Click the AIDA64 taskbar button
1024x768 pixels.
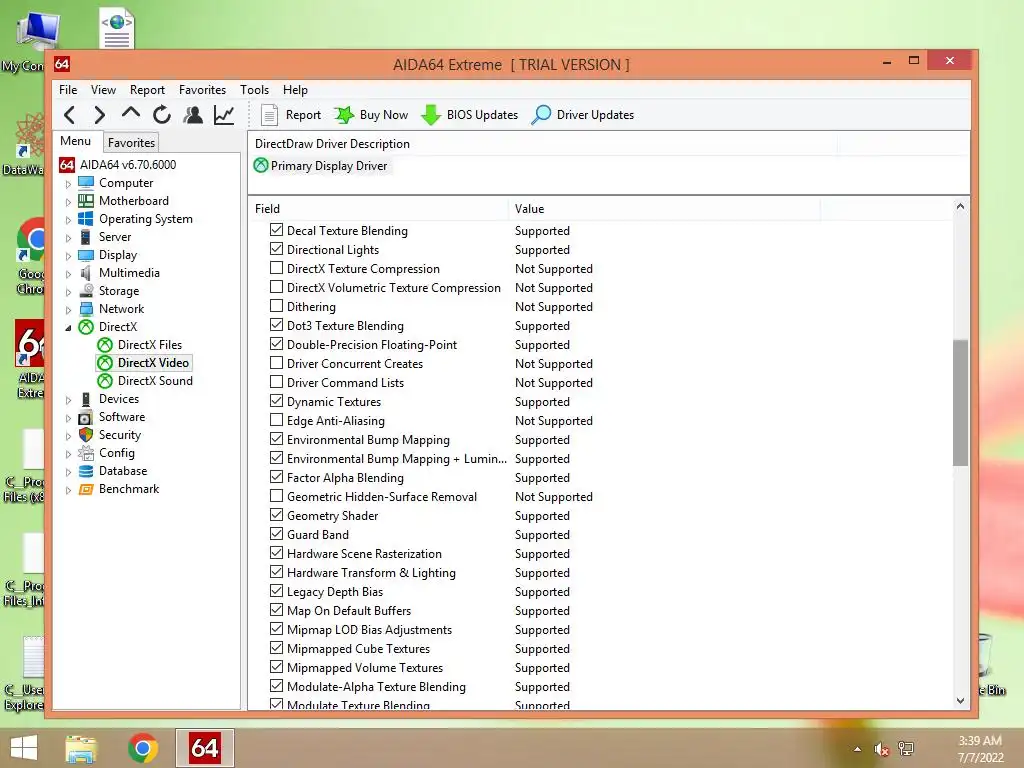click(x=204, y=748)
